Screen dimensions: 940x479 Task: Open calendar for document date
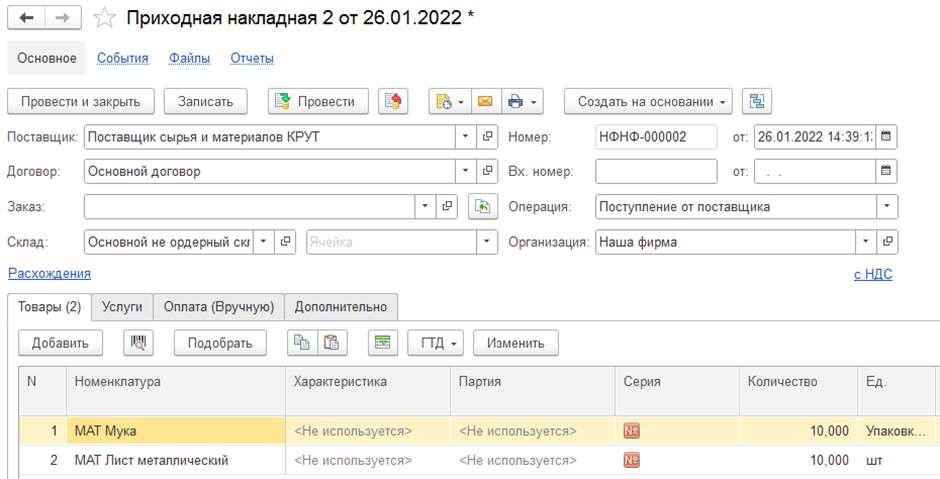[x=886, y=136]
